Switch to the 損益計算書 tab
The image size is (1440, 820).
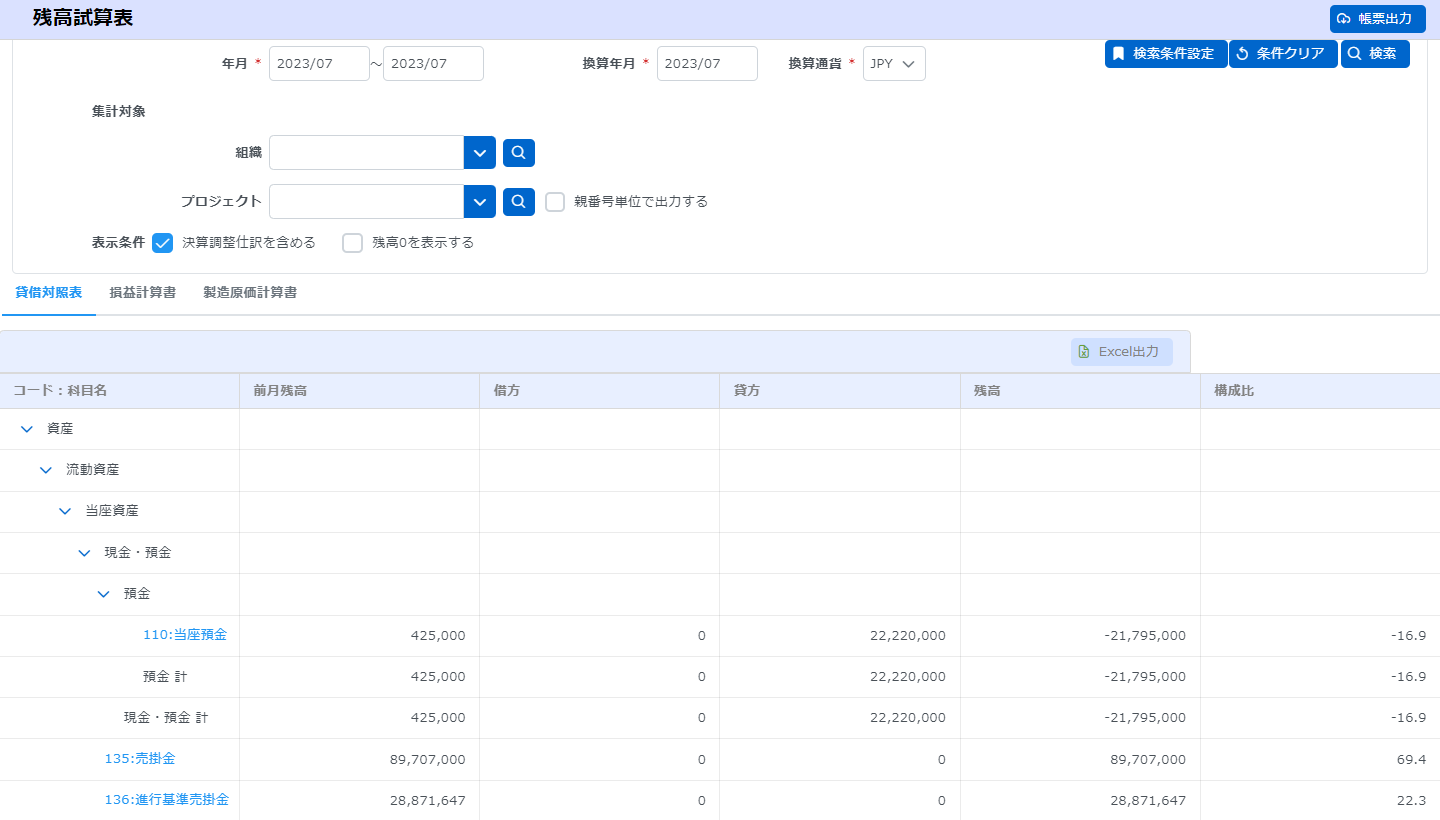pyautogui.click(x=143, y=293)
